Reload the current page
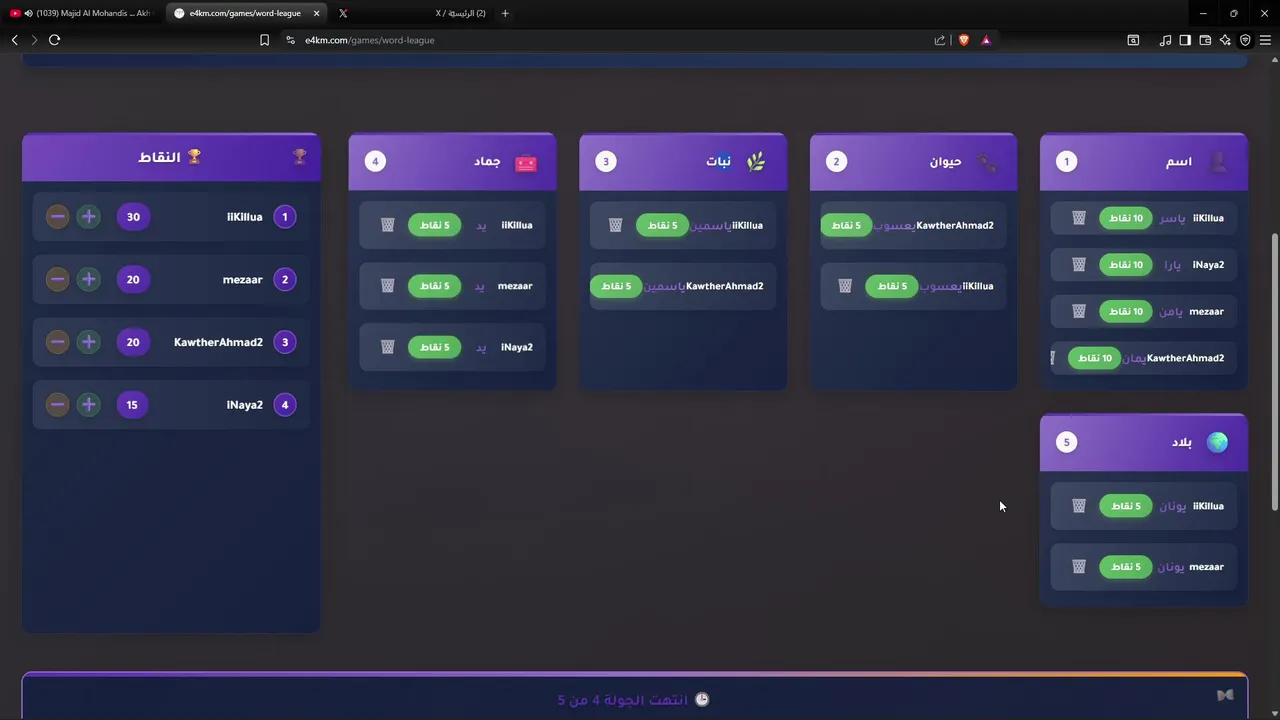The width and height of the screenshot is (1280, 720). click(x=54, y=40)
